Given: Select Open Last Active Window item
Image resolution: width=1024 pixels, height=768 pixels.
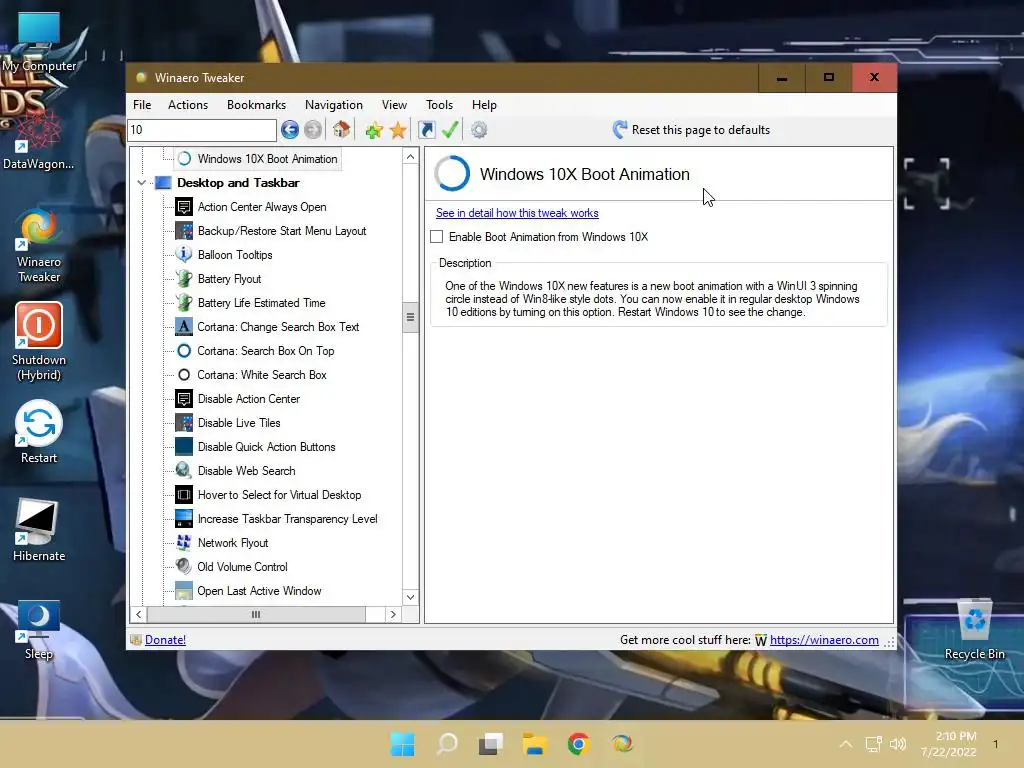Looking at the screenshot, I should click(x=259, y=591).
